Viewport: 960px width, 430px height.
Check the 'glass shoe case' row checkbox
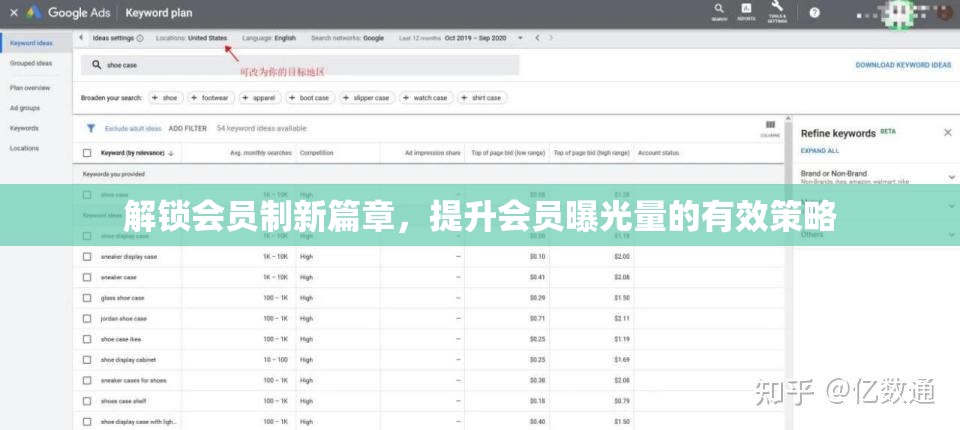(x=87, y=298)
